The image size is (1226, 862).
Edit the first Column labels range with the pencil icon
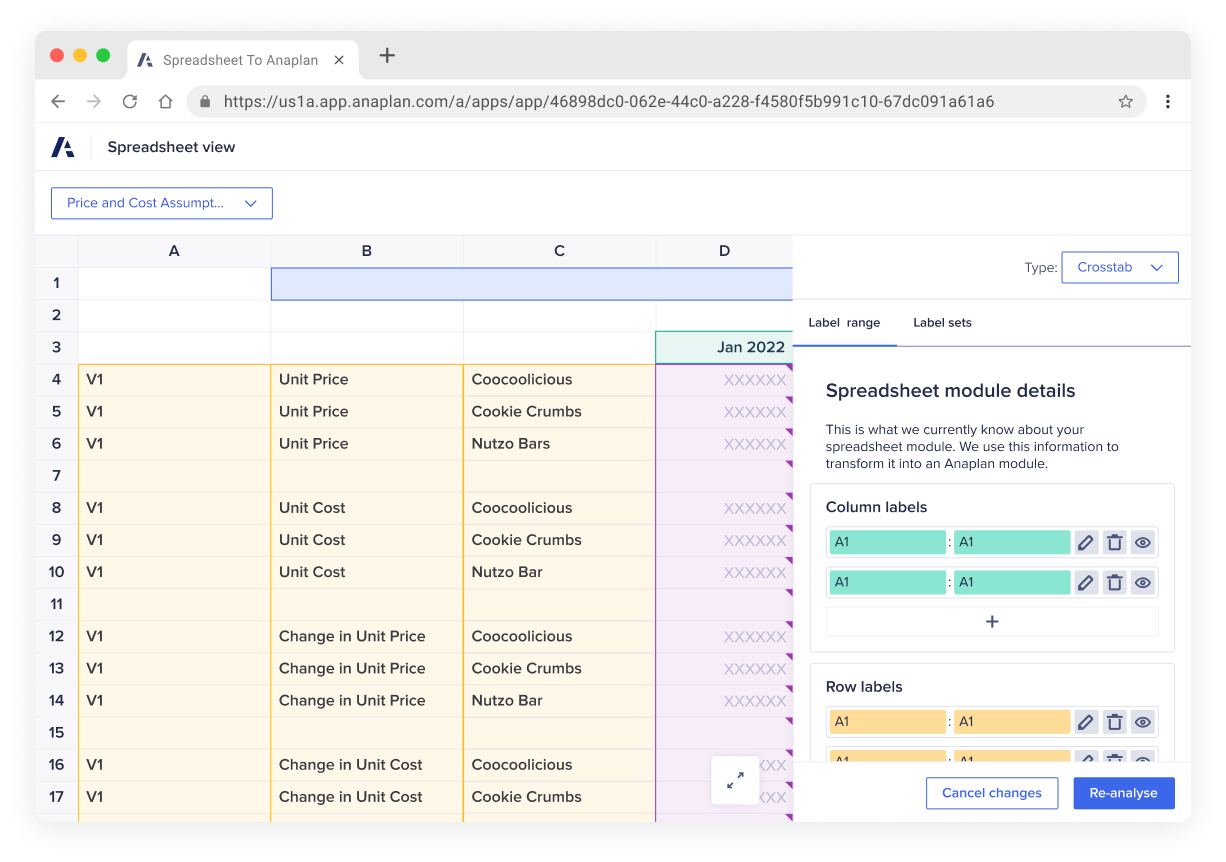click(1087, 541)
